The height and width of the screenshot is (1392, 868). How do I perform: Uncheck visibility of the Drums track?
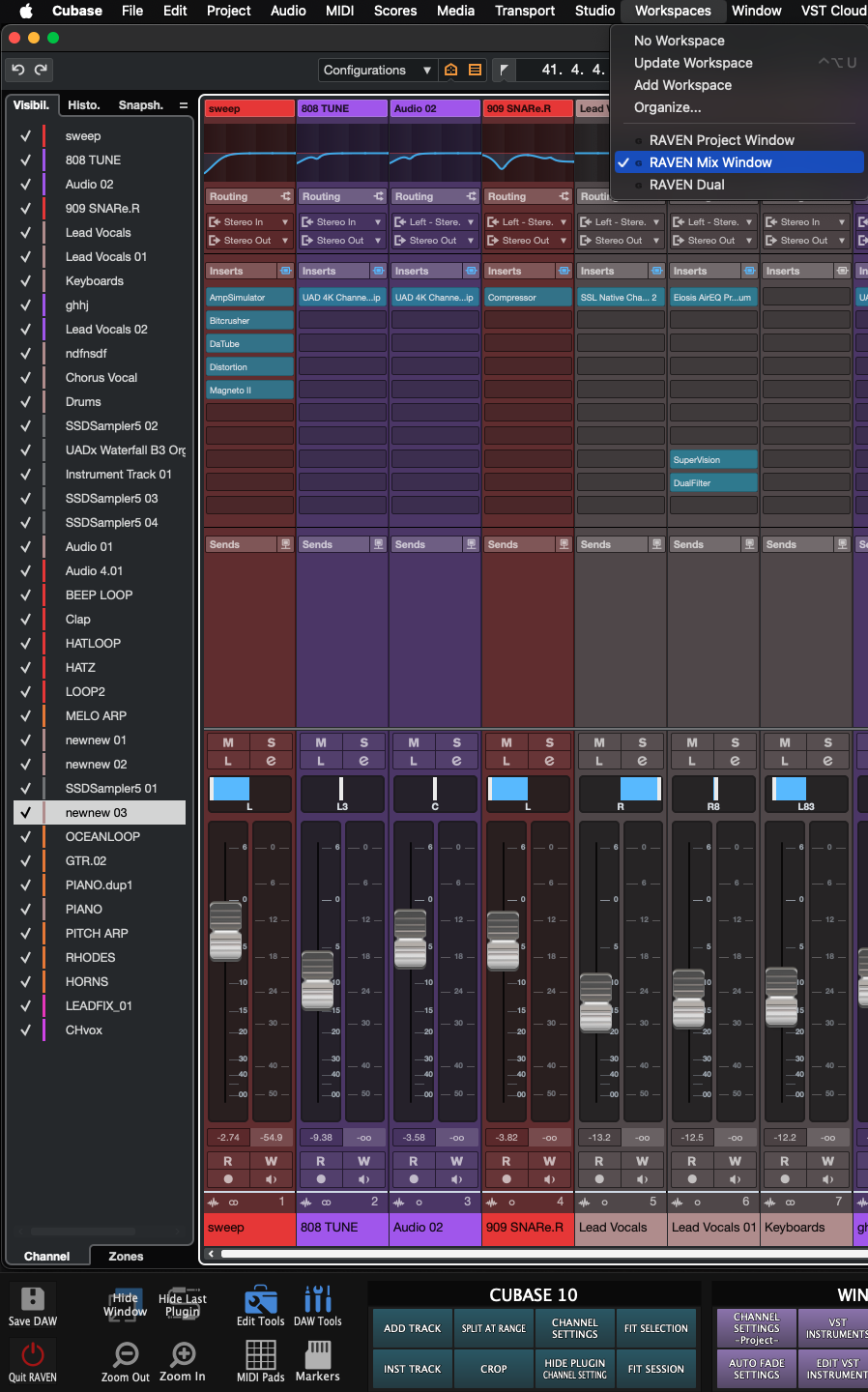point(25,402)
